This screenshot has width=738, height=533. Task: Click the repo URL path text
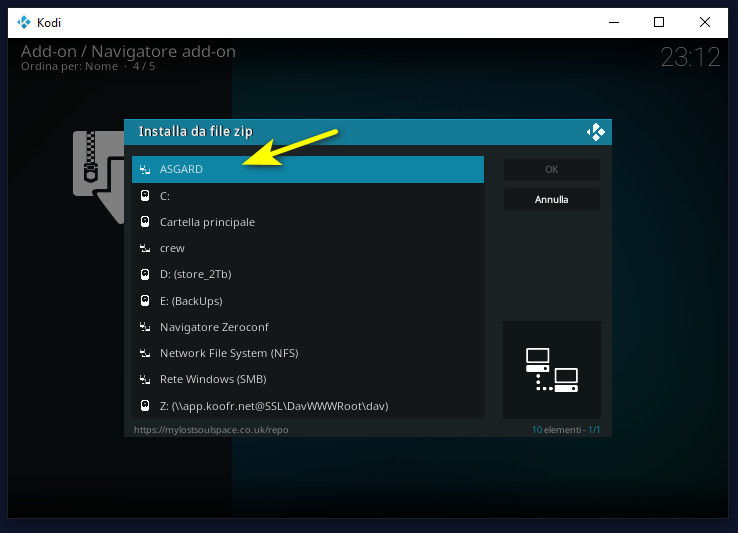pos(211,429)
